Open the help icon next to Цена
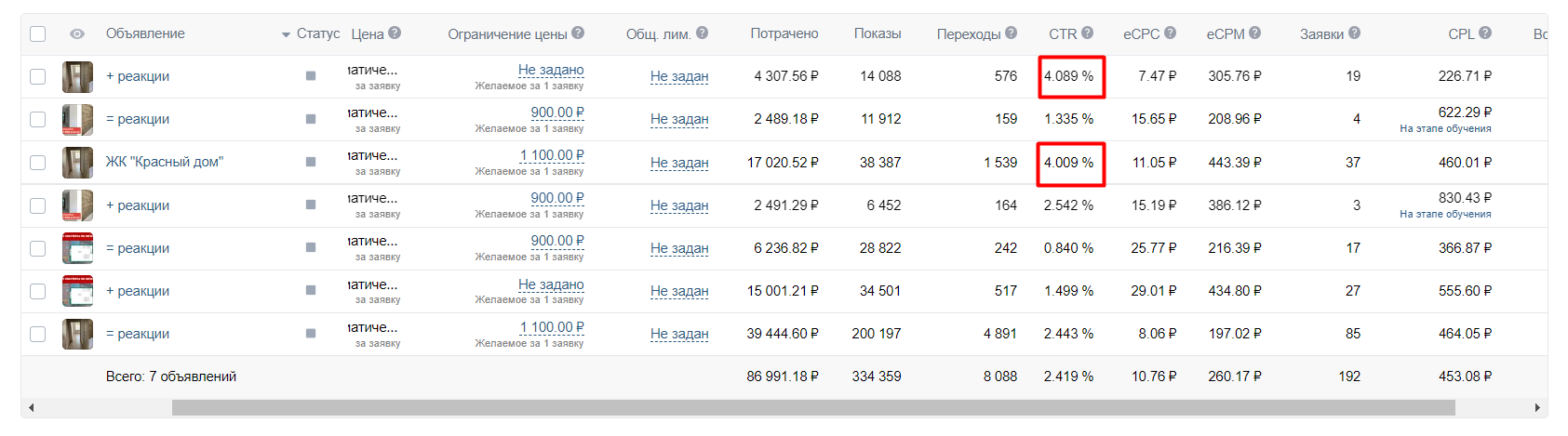 click(x=395, y=33)
